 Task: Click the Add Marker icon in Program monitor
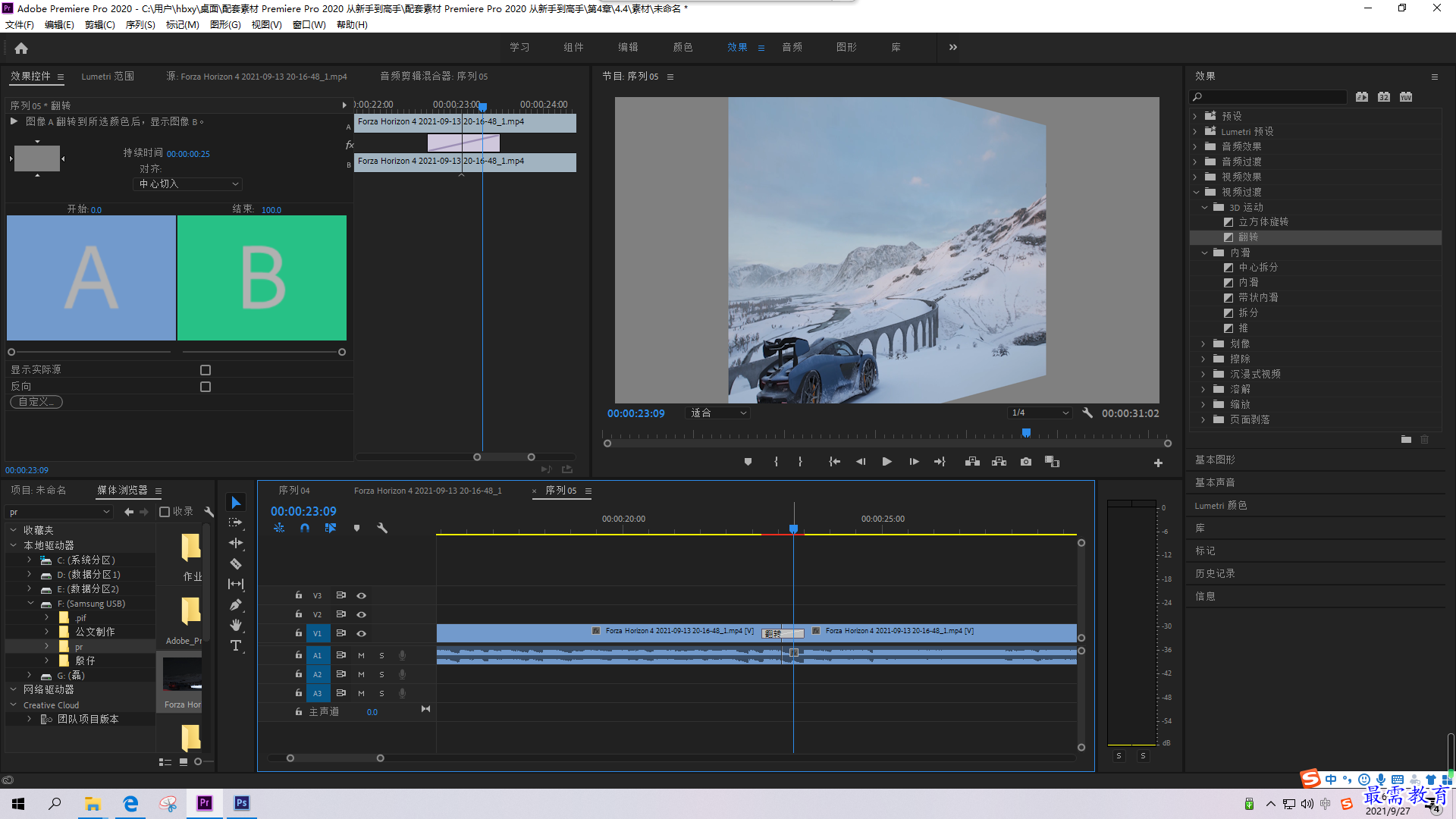[x=748, y=461]
